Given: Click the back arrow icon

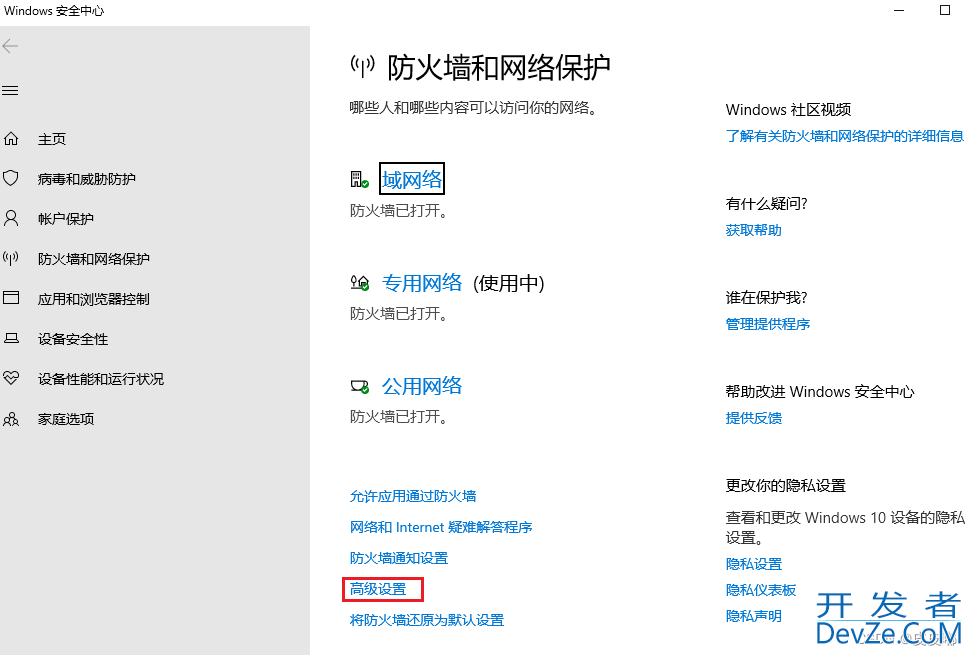Looking at the screenshot, I should pos(11,46).
